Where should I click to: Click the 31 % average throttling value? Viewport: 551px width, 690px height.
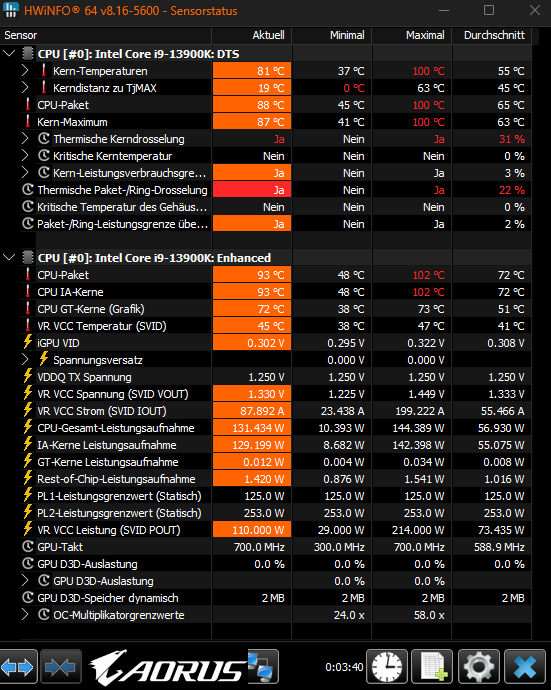click(511, 139)
